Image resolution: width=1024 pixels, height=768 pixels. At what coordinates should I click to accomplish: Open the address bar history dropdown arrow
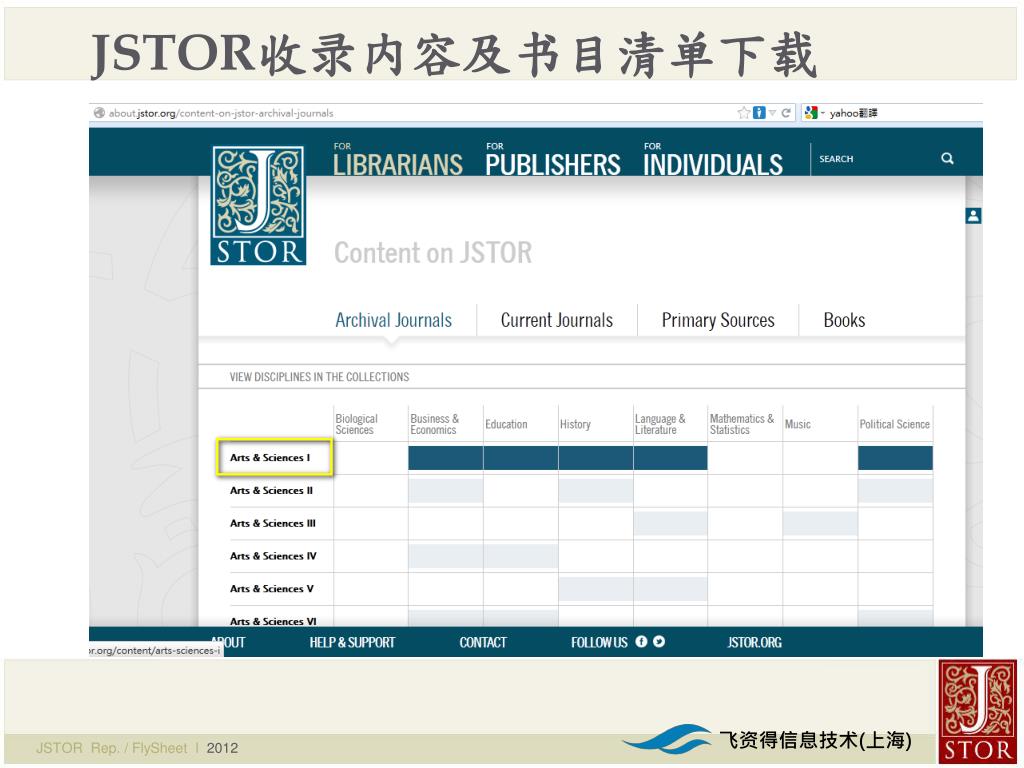[773, 113]
